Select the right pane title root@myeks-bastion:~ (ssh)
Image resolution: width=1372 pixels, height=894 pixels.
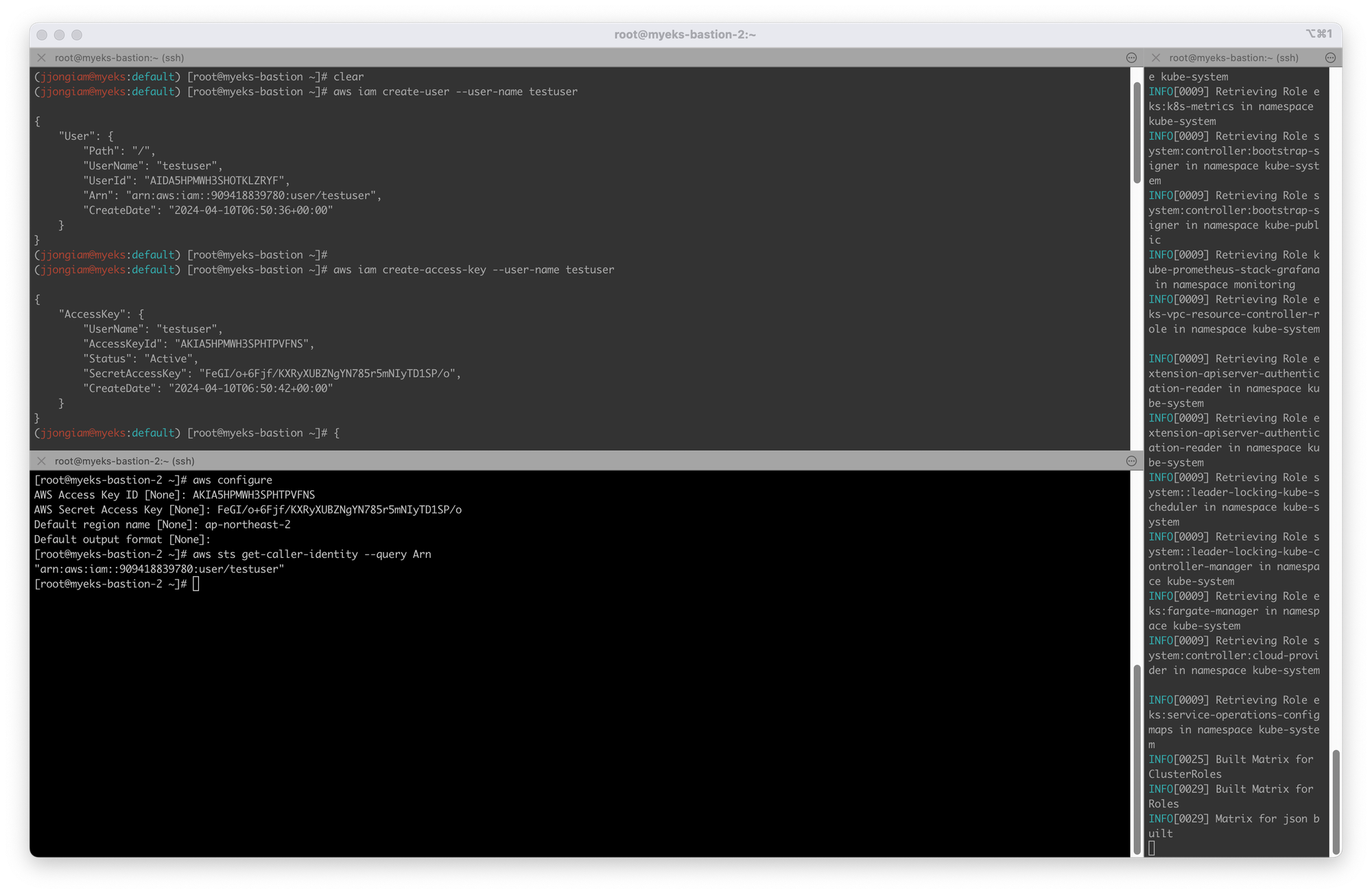click(x=1233, y=58)
